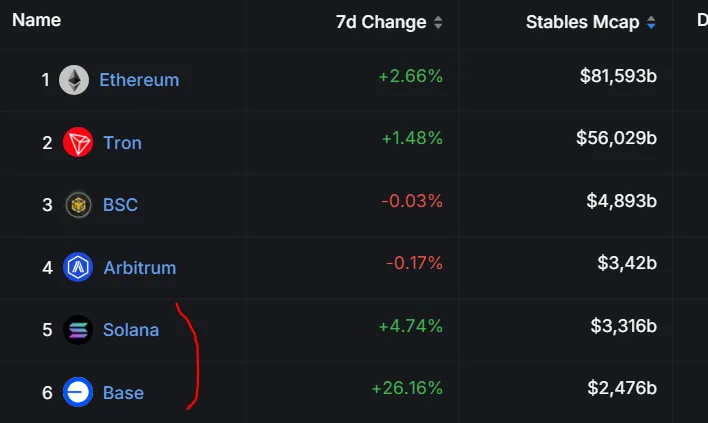Image resolution: width=708 pixels, height=423 pixels.
Task: Click the Name column header
Action: [37, 20]
